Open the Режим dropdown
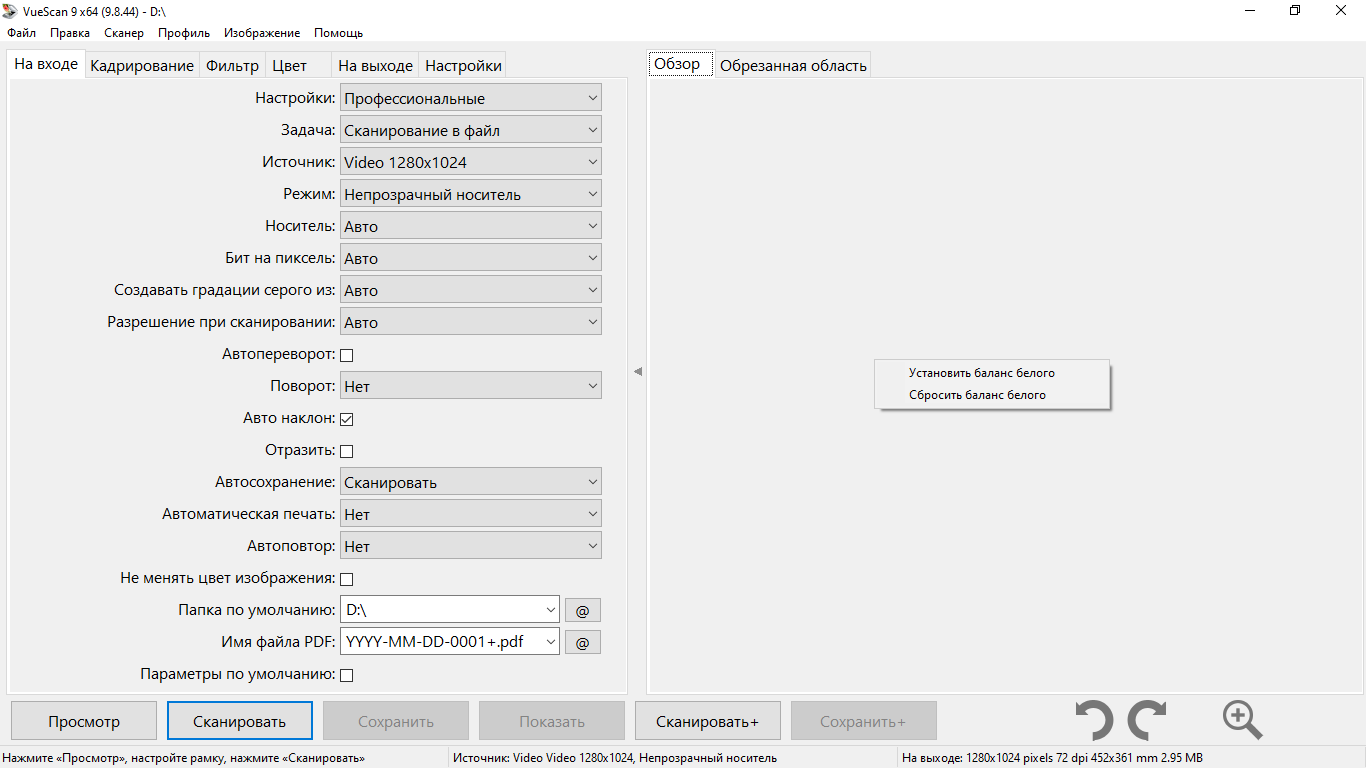1366x768 pixels. (471, 194)
